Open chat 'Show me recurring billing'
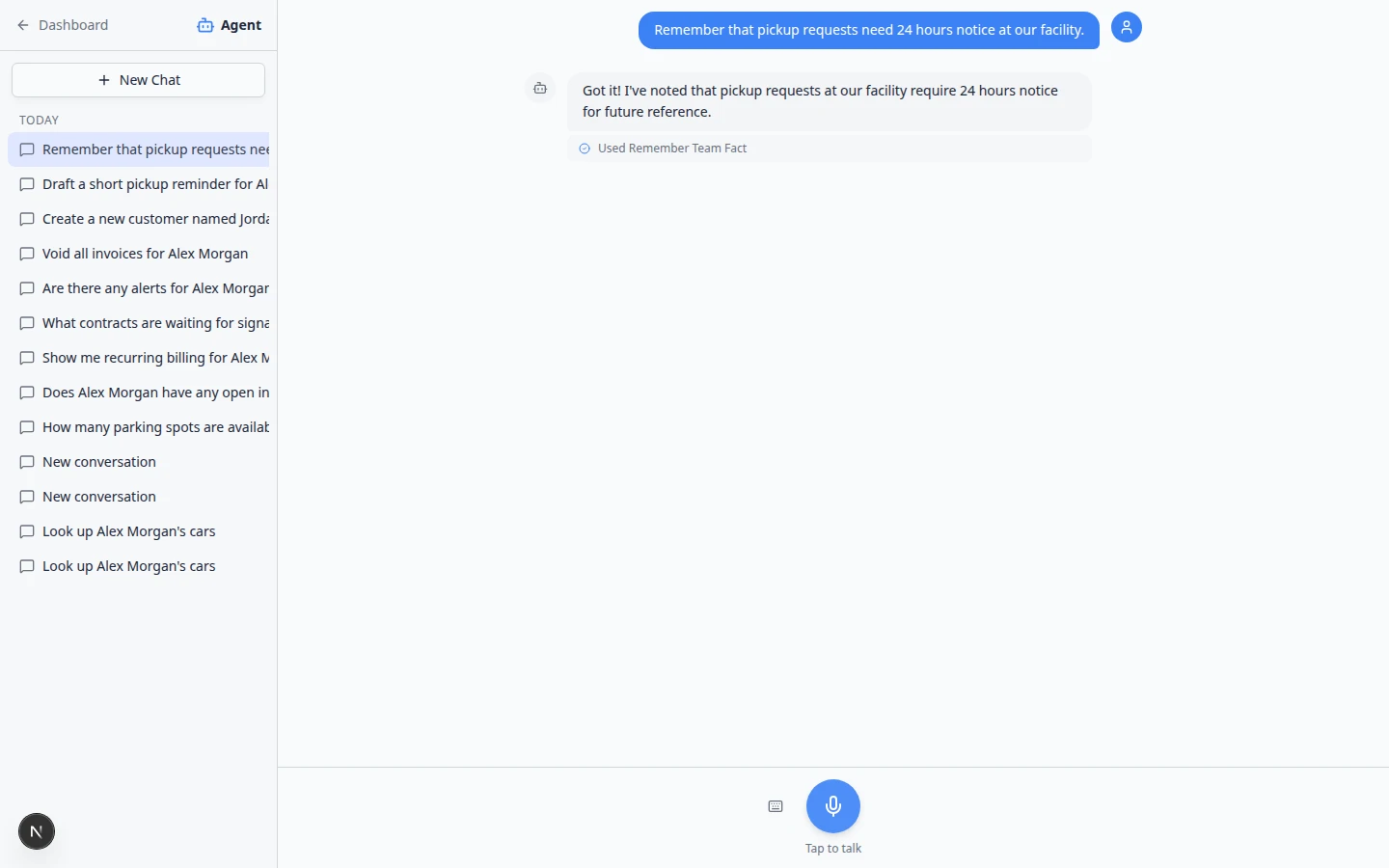 (x=139, y=358)
